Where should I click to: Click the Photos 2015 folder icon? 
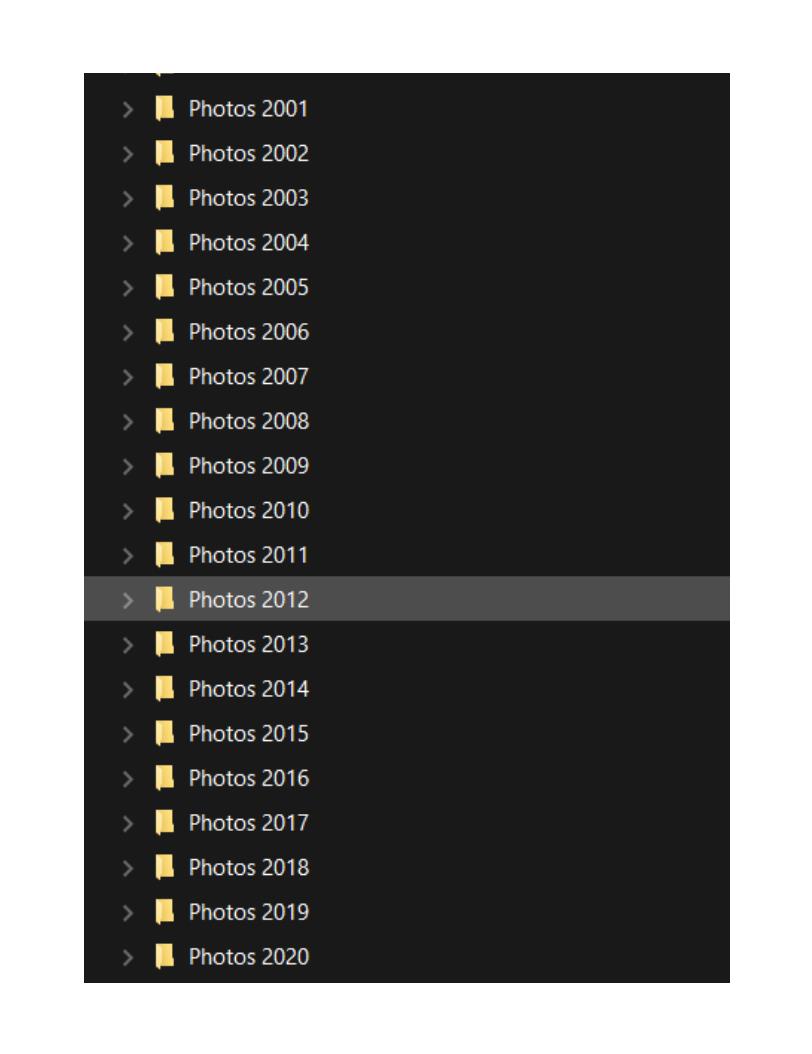[x=165, y=733]
